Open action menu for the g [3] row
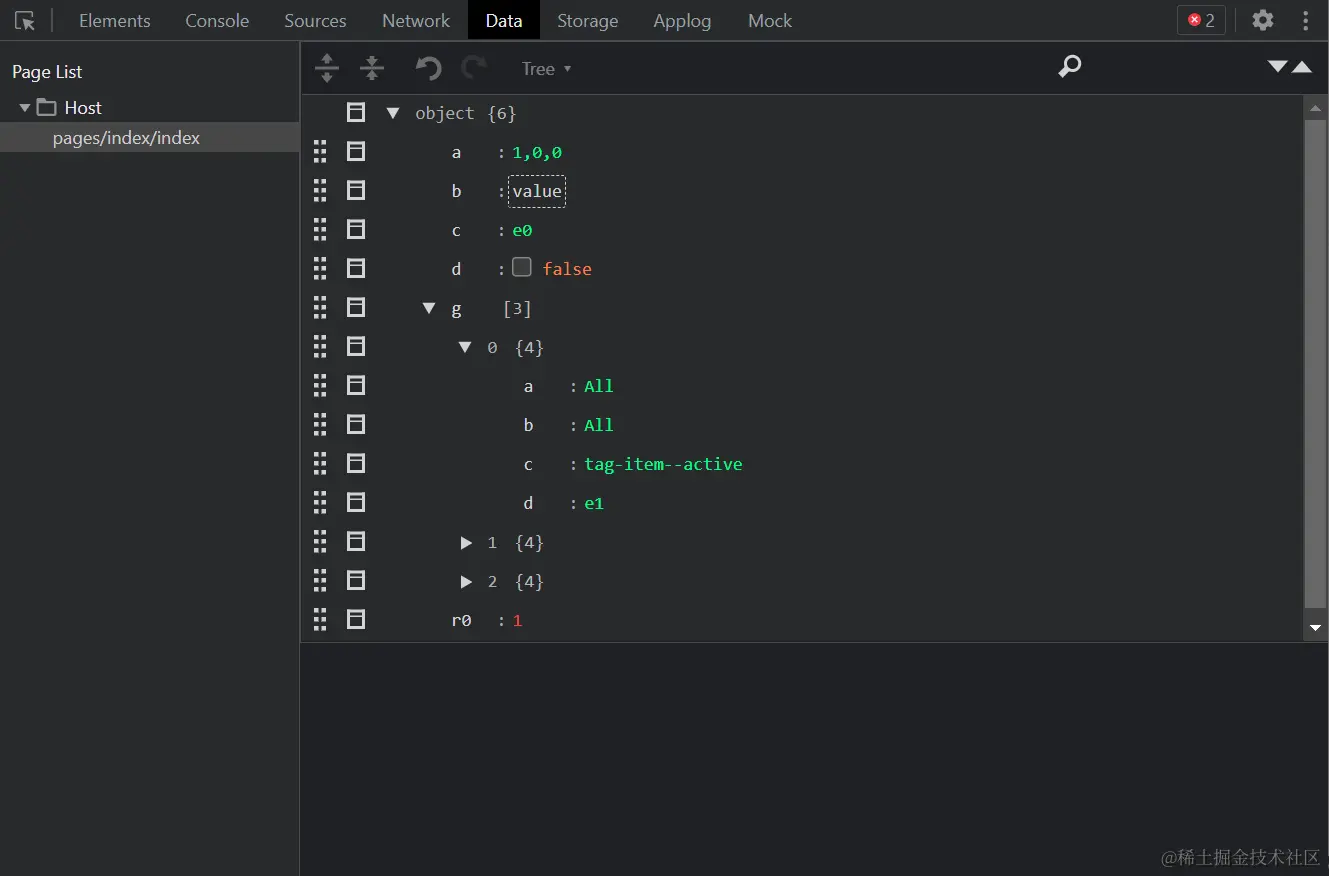The height and width of the screenshot is (876, 1329). coord(356,307)
